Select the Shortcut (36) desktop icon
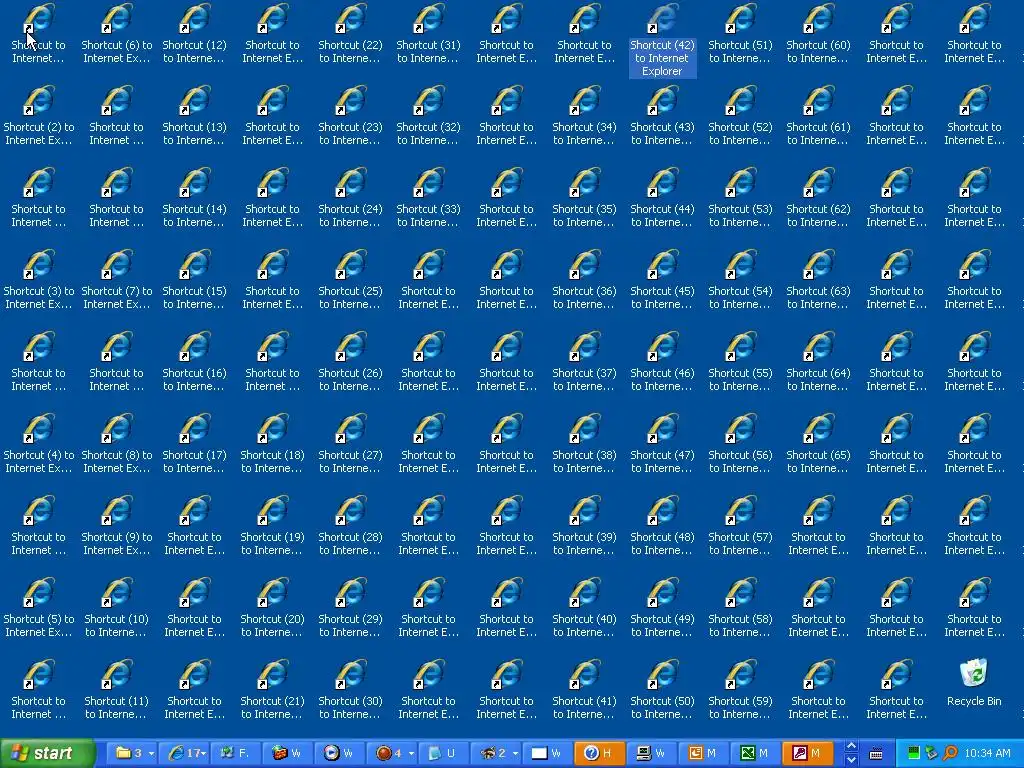Viewport: 1024px width, 768px height. pos(584,280)
